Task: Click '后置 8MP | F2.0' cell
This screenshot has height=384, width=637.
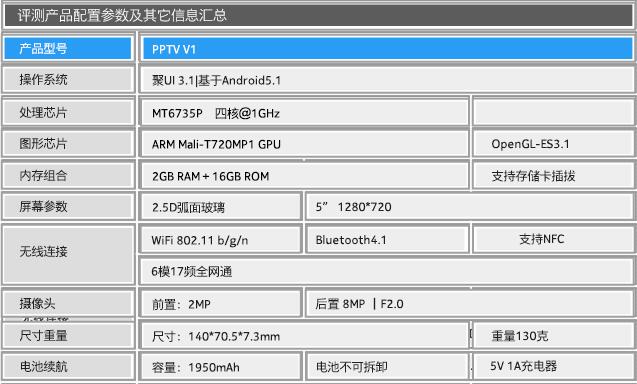Action: [x=470, y=304]
